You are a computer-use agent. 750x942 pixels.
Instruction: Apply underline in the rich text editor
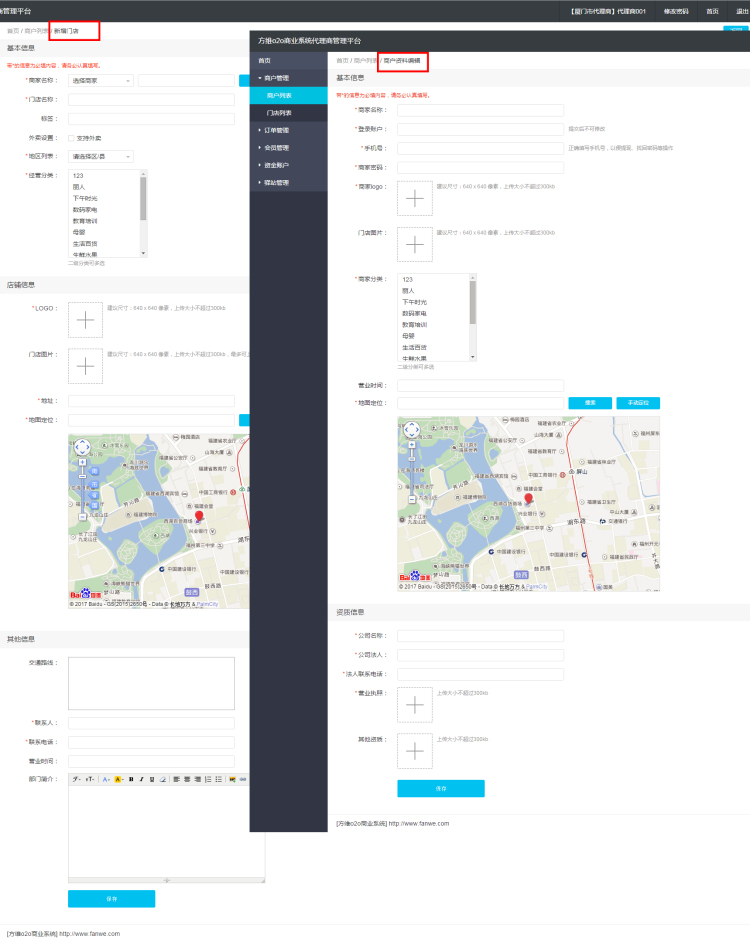[151, 778]
